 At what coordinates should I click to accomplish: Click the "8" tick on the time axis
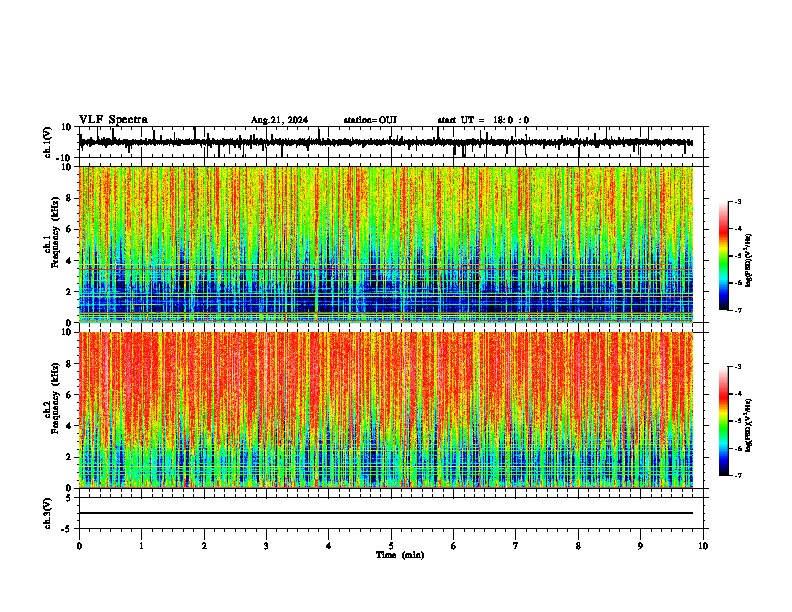tap(578, 546)
